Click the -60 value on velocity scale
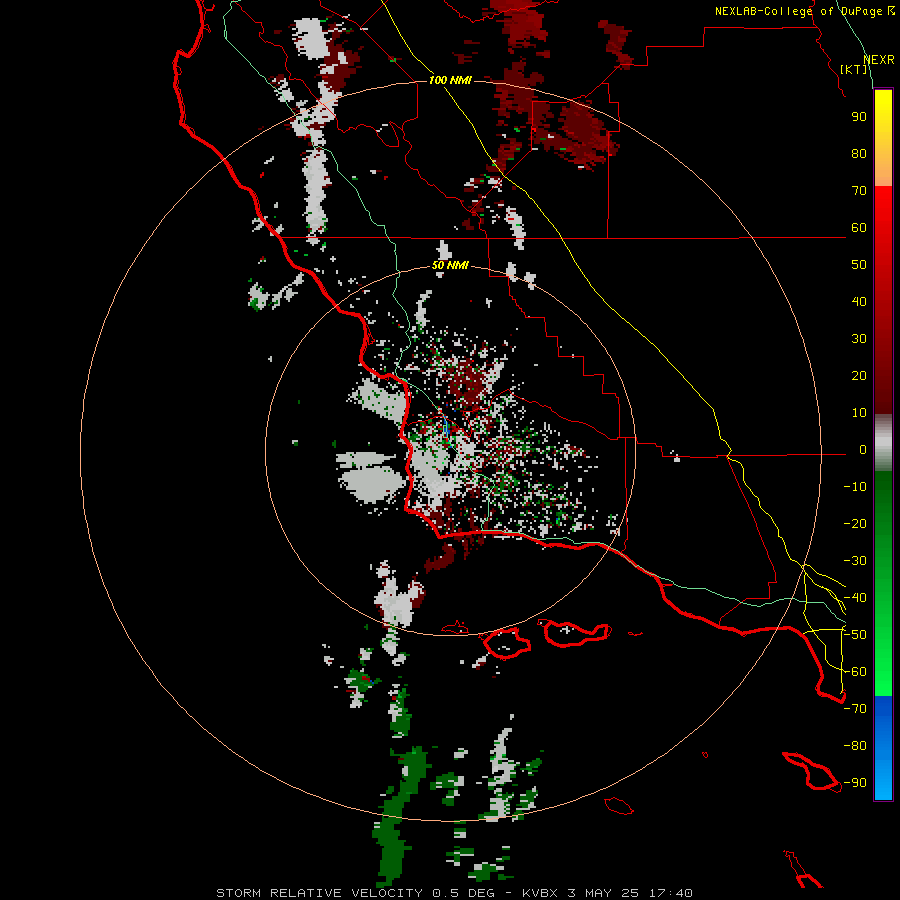The height and width of the screenshot is (900, 900). (855, 672)
